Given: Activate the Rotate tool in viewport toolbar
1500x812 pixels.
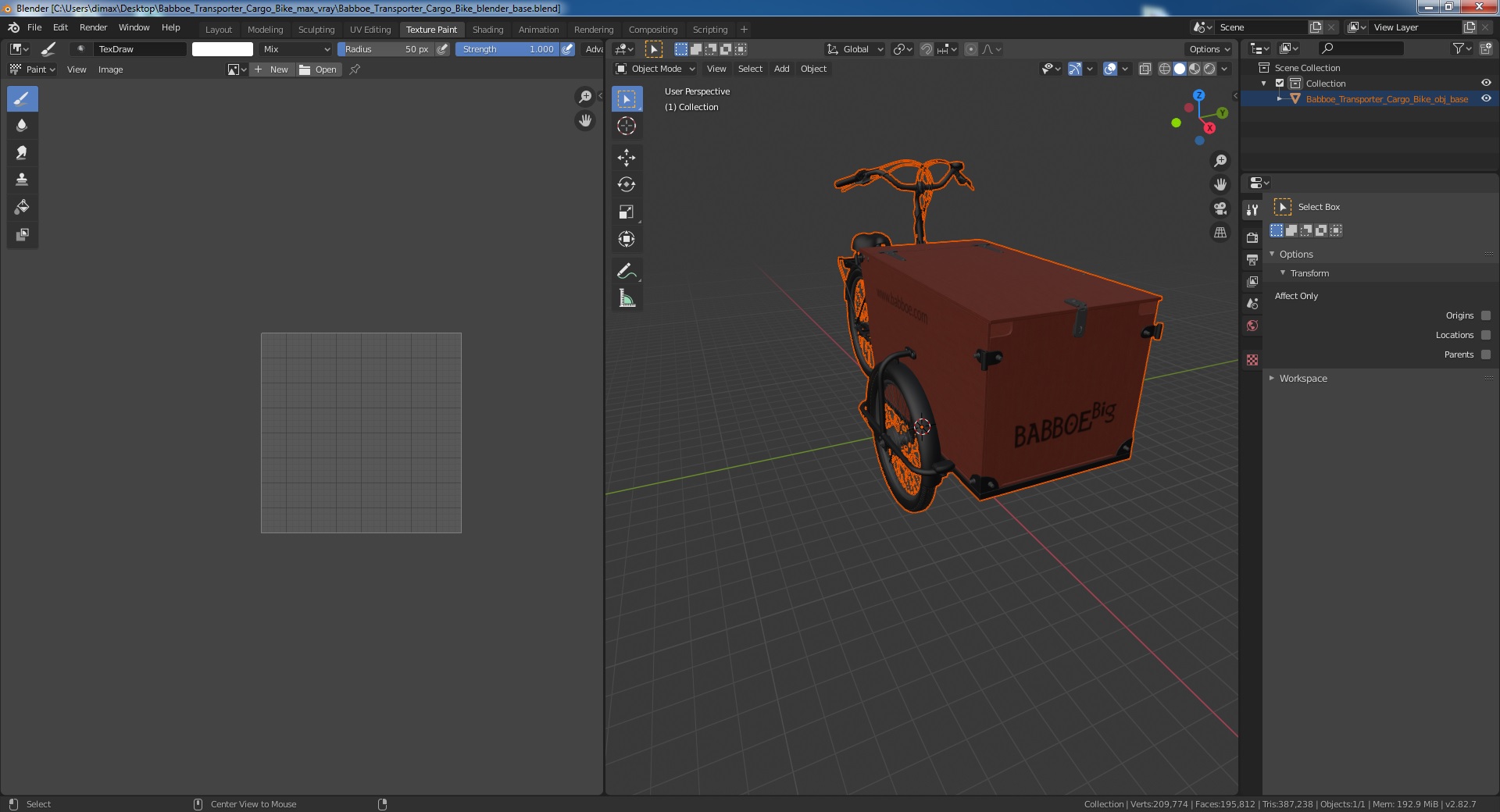Looking at the screenshot, I should coord(627,185).
